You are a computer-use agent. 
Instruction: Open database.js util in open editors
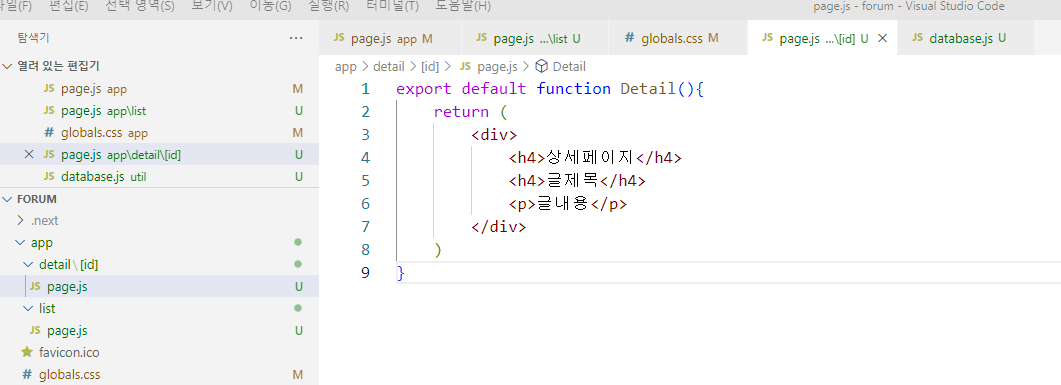coord(160,177)
